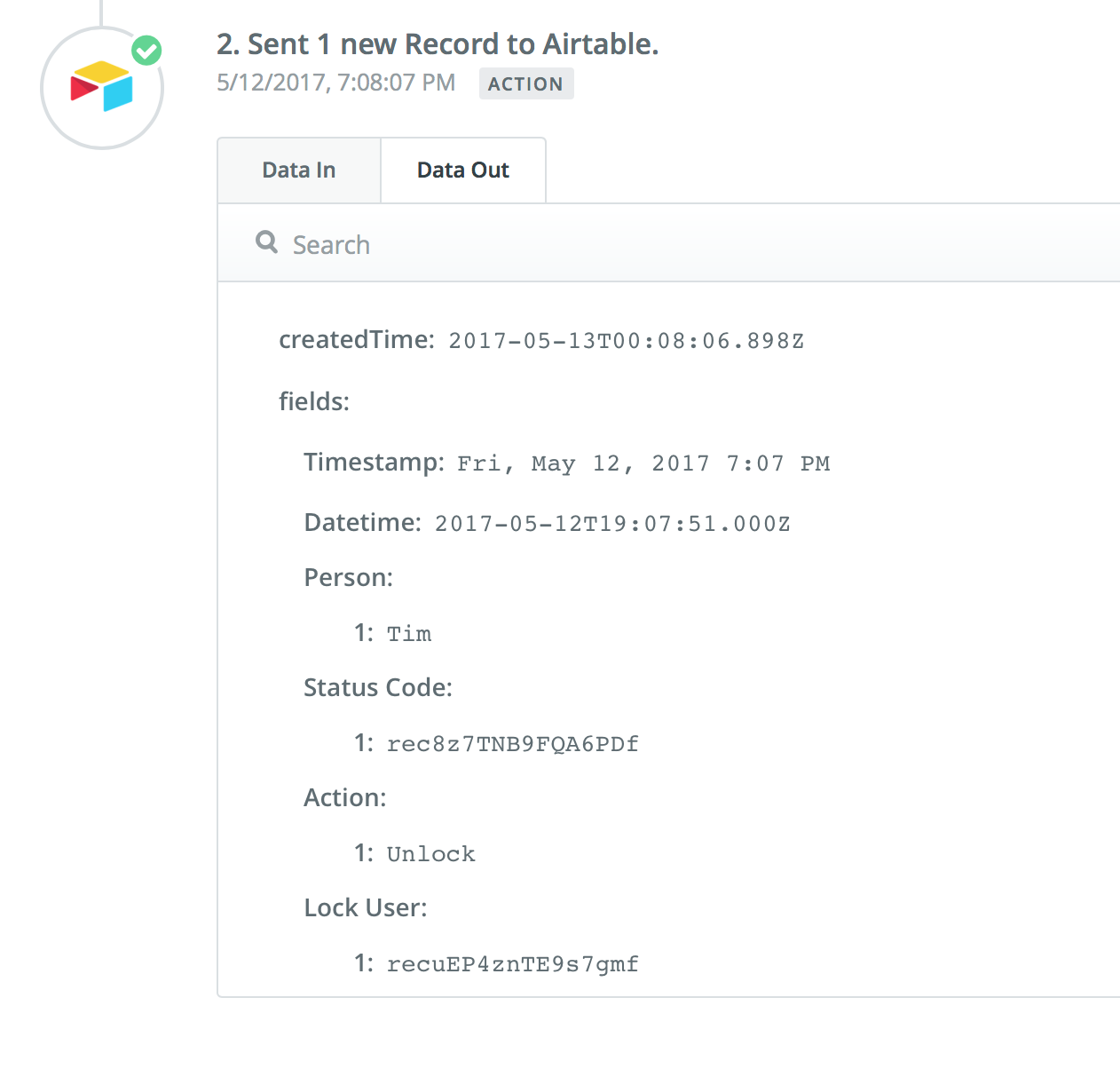Click the ACTION label badge
Screen dimensions: 1120x1069
click(x=526, y=83)
